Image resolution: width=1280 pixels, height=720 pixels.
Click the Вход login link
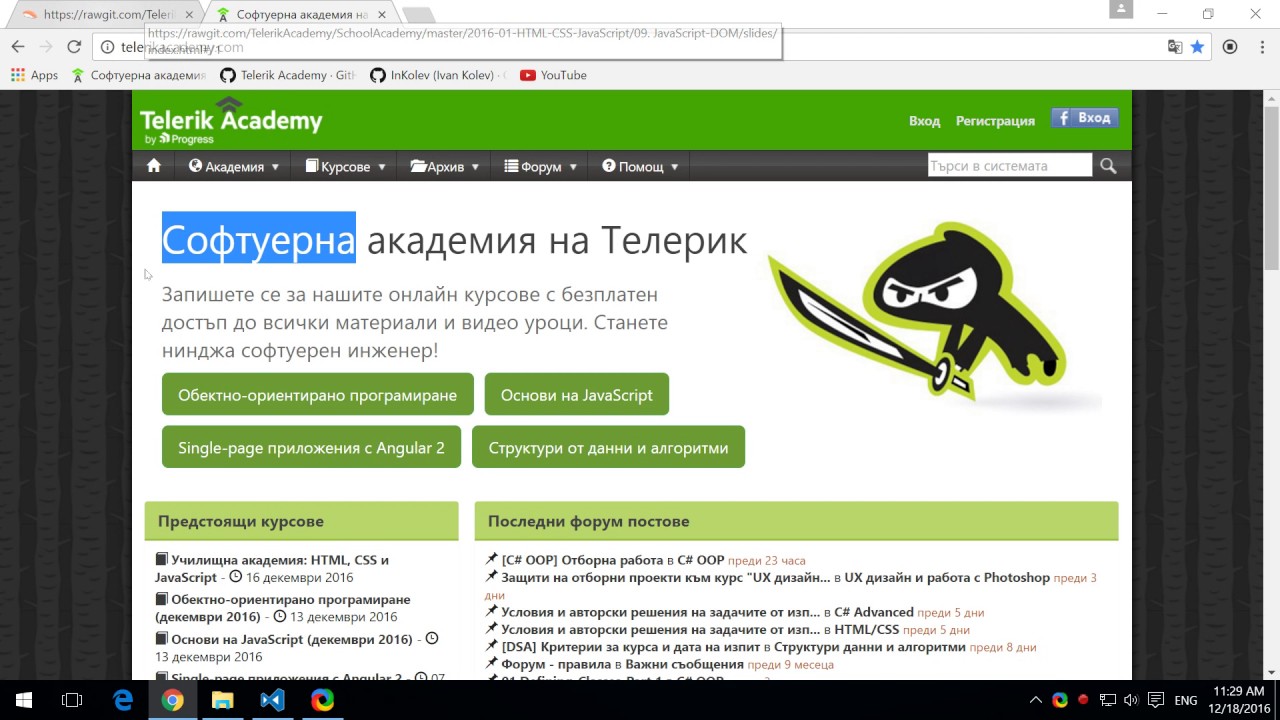point(924,120)
